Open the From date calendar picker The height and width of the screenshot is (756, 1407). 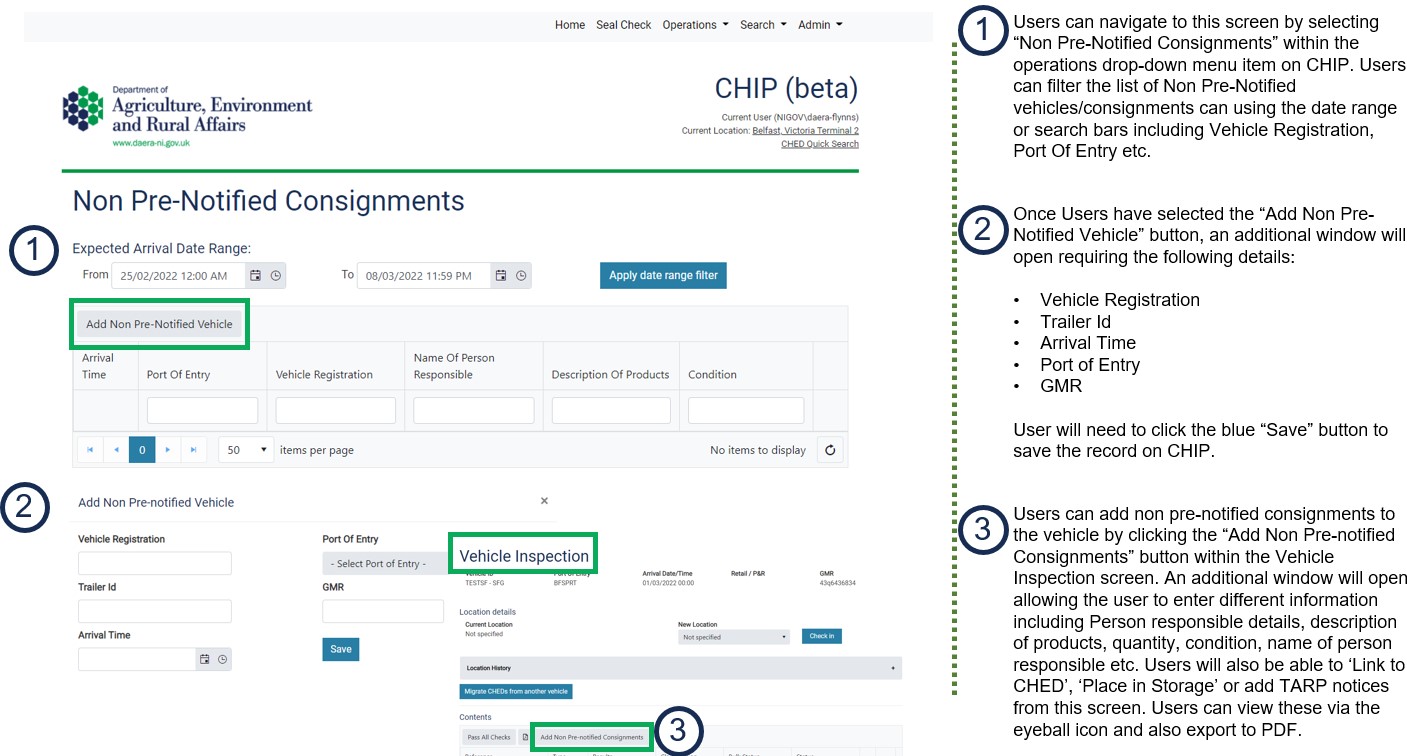[255, 276]
